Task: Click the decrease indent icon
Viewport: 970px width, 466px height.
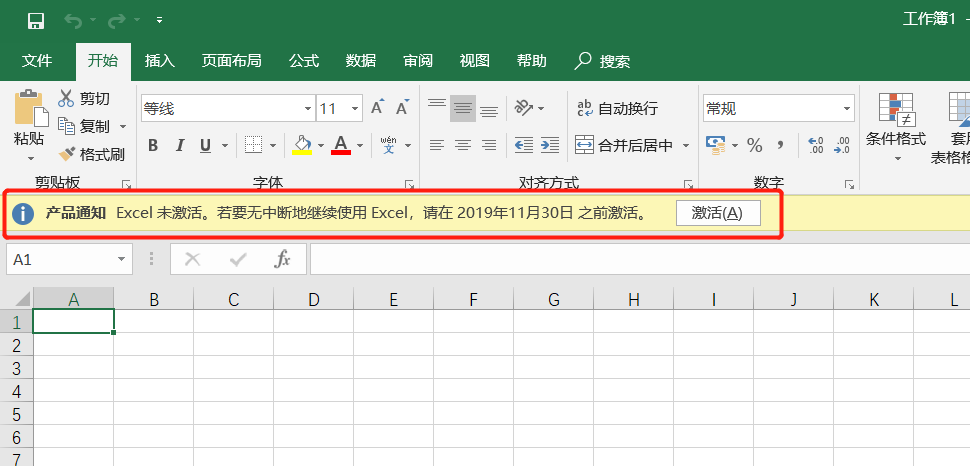Action: coord(524,145)
